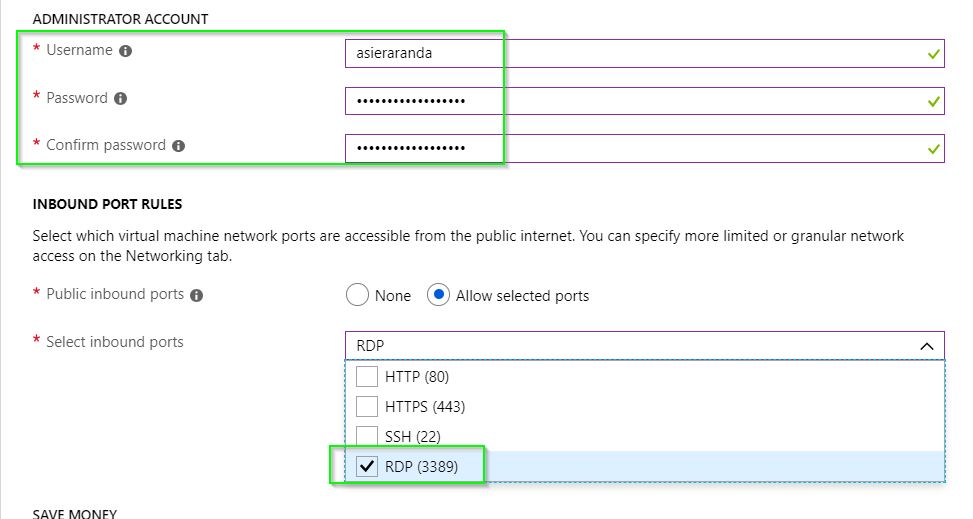Show the Confirm password info icon tip
This screenshot has width=973, height=519.
pos(179,146)
